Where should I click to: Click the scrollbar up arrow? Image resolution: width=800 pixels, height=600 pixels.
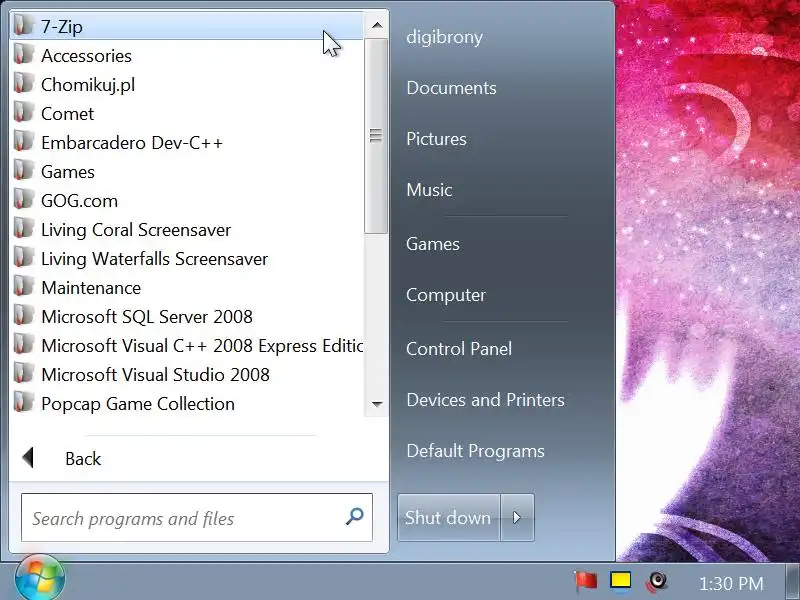click(377, 25)
